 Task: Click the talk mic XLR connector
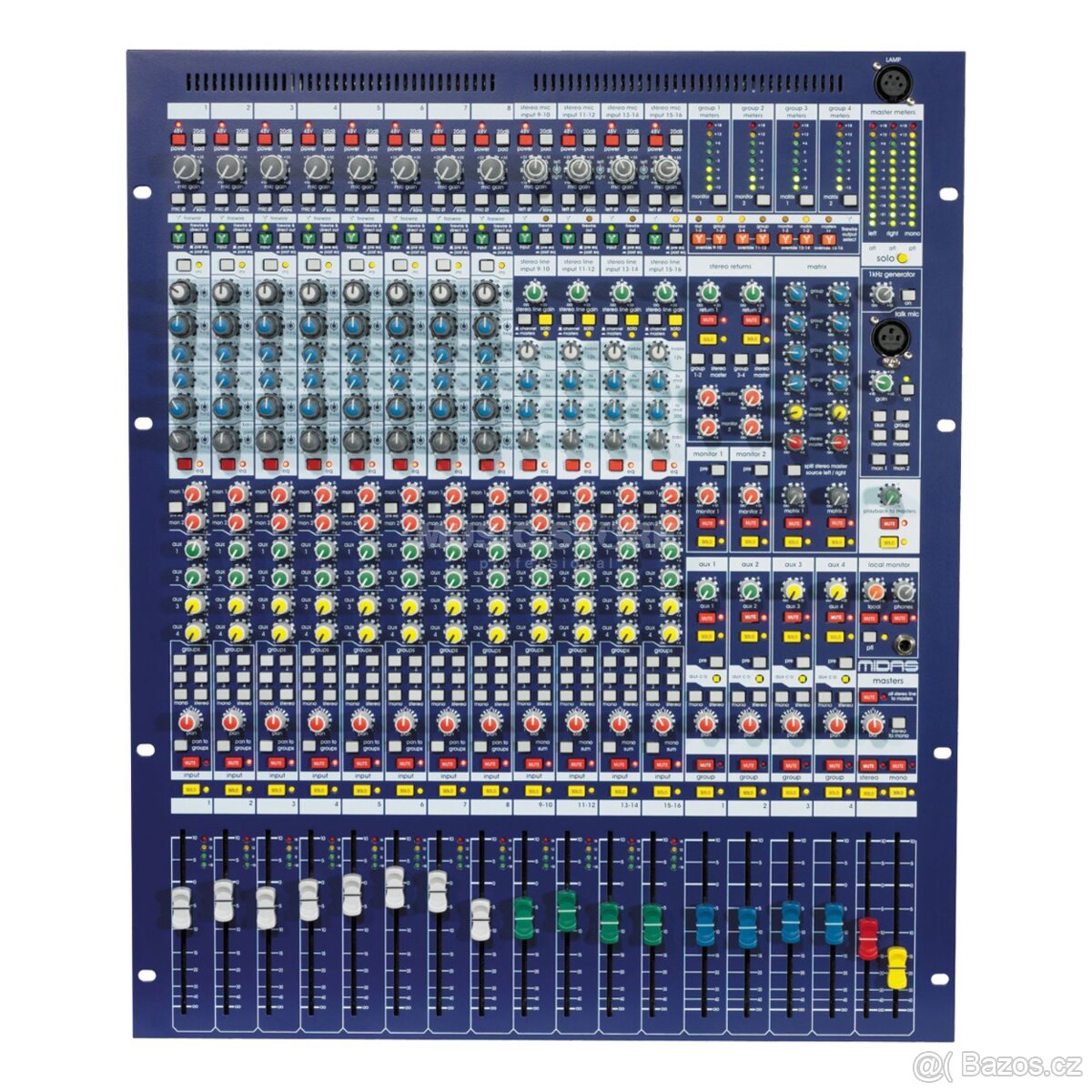pos(890,339)
